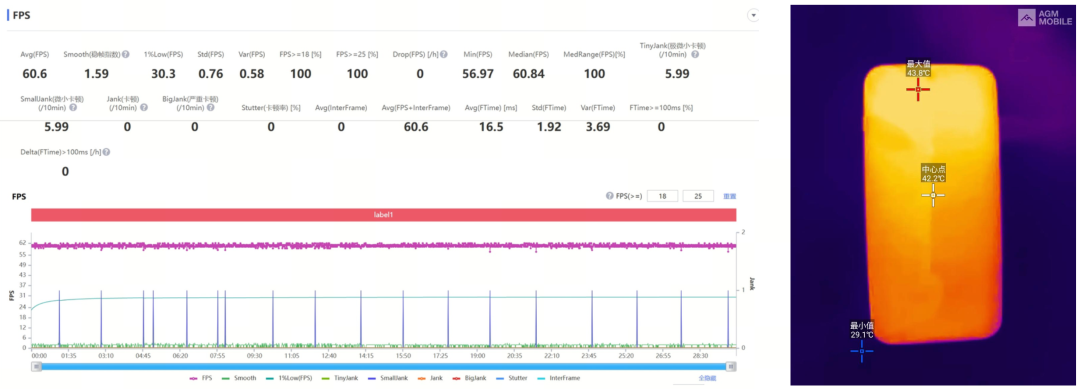The width and height of the screenshot is (1080, 389).
Task: Click the FPS>=18 [%] label
Action: pos(300,54)
